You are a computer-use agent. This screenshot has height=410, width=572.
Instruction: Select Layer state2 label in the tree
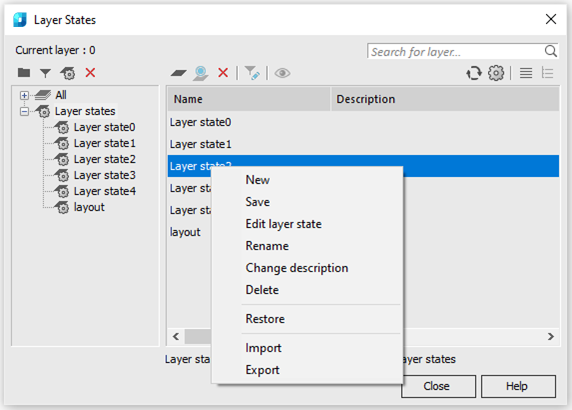104,159
